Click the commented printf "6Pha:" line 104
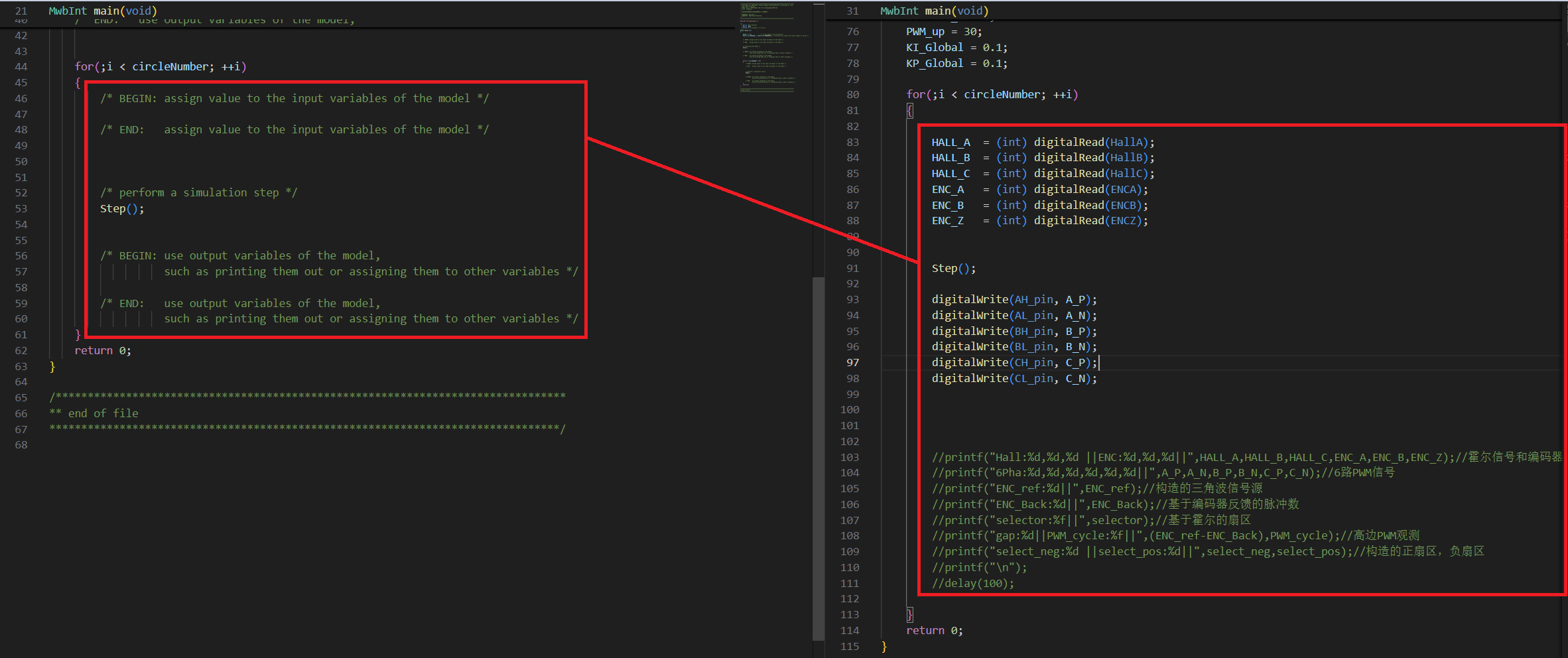Viewport: 1568px width, 658px height. tap(1163, 472)
